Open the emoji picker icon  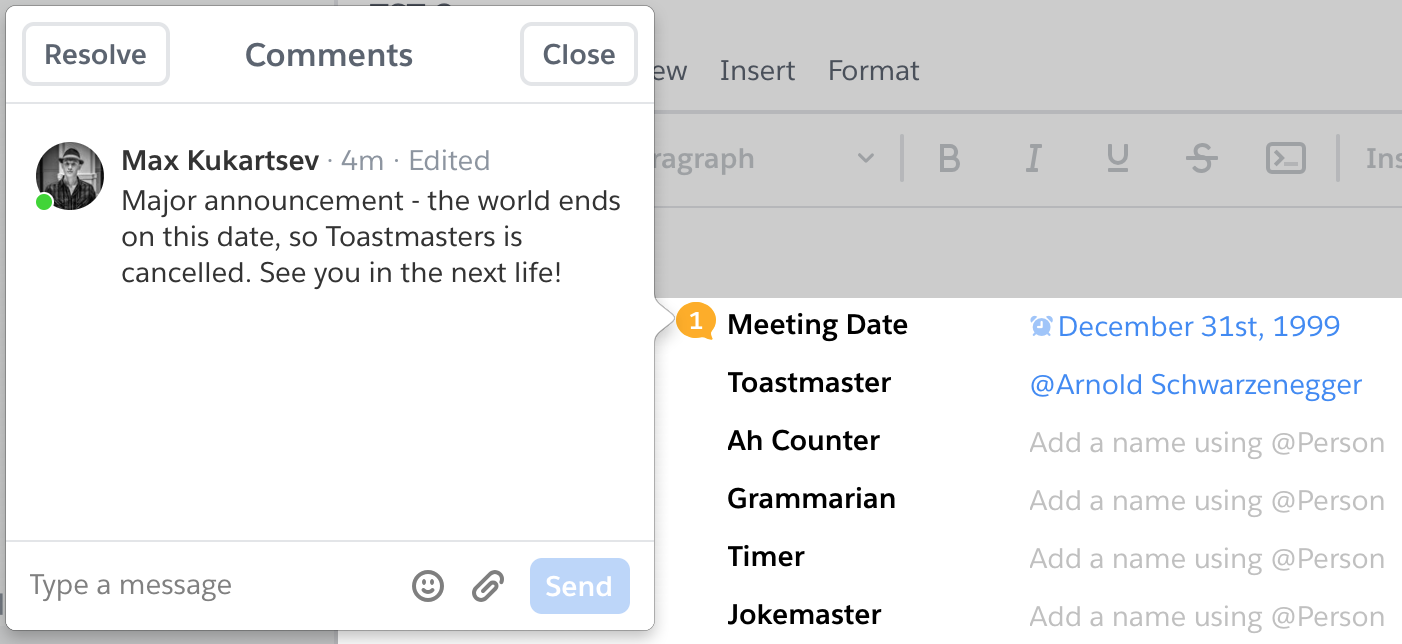tap(428, 586)
